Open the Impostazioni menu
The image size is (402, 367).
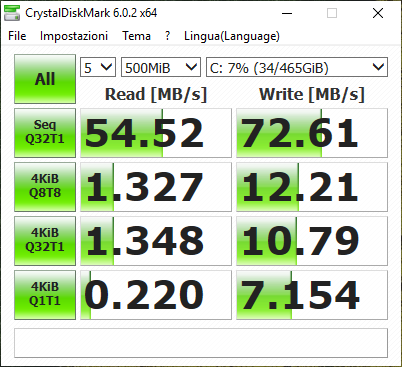pos(74,36)
